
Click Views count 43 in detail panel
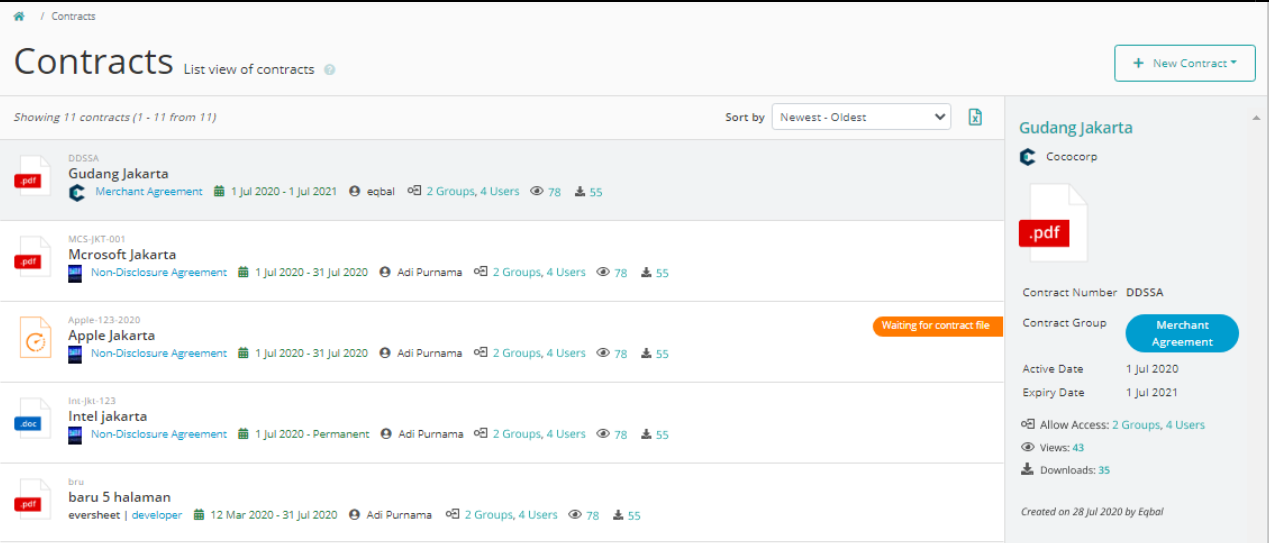click(x=1078, y=448)
